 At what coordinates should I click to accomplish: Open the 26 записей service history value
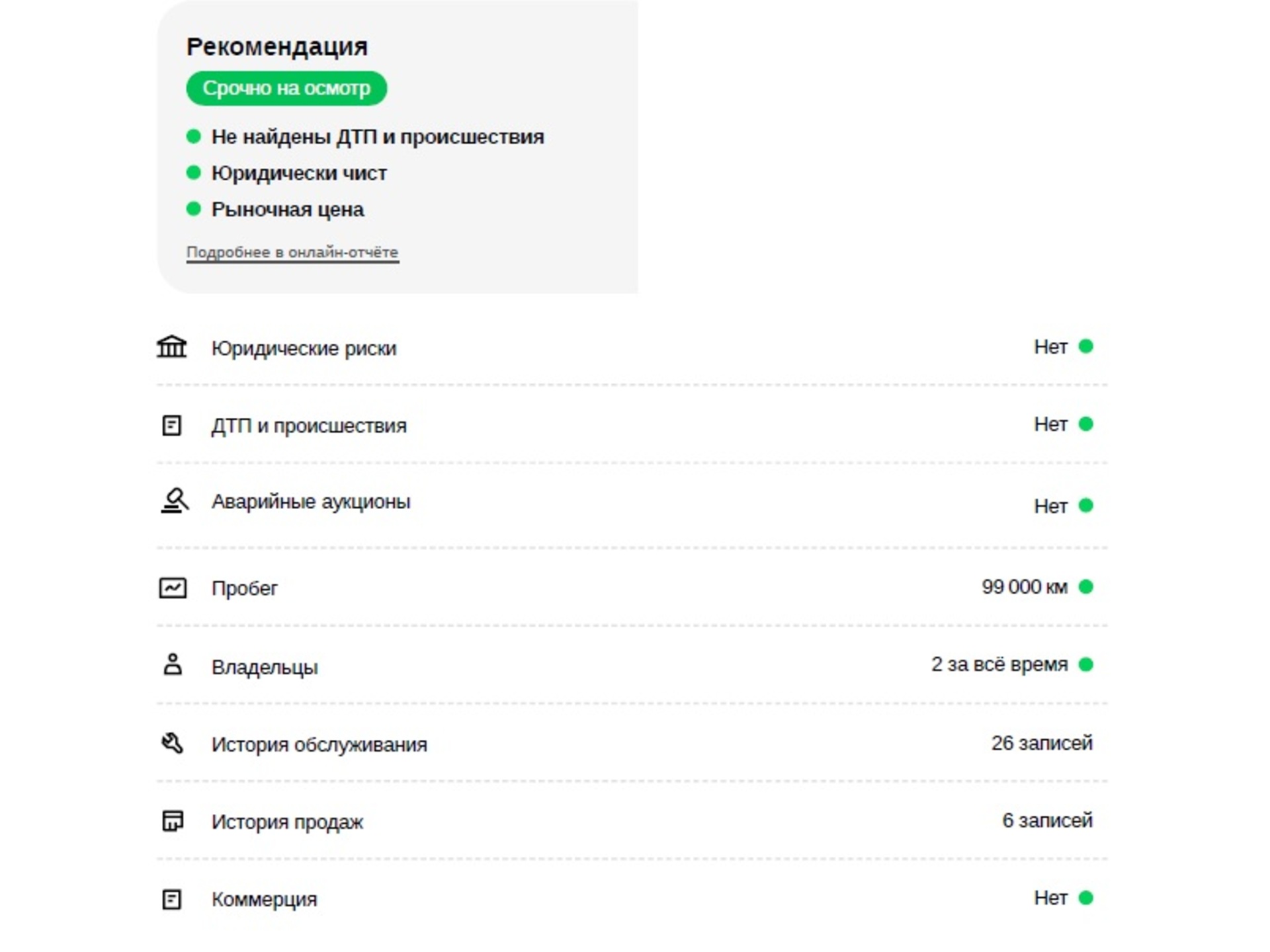pos(1042,743)
